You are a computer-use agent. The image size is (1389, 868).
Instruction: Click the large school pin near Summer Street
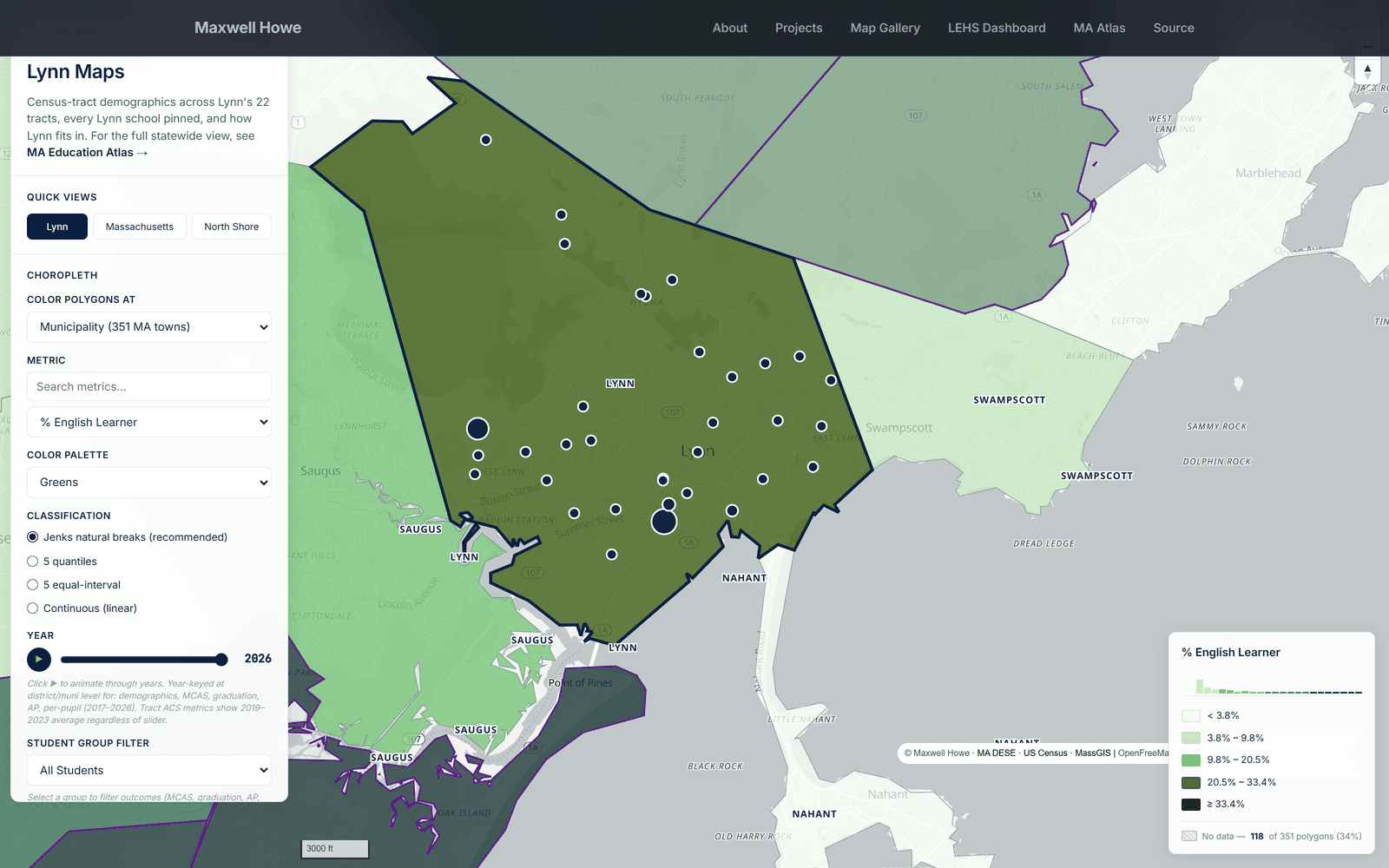pos(664,522)
